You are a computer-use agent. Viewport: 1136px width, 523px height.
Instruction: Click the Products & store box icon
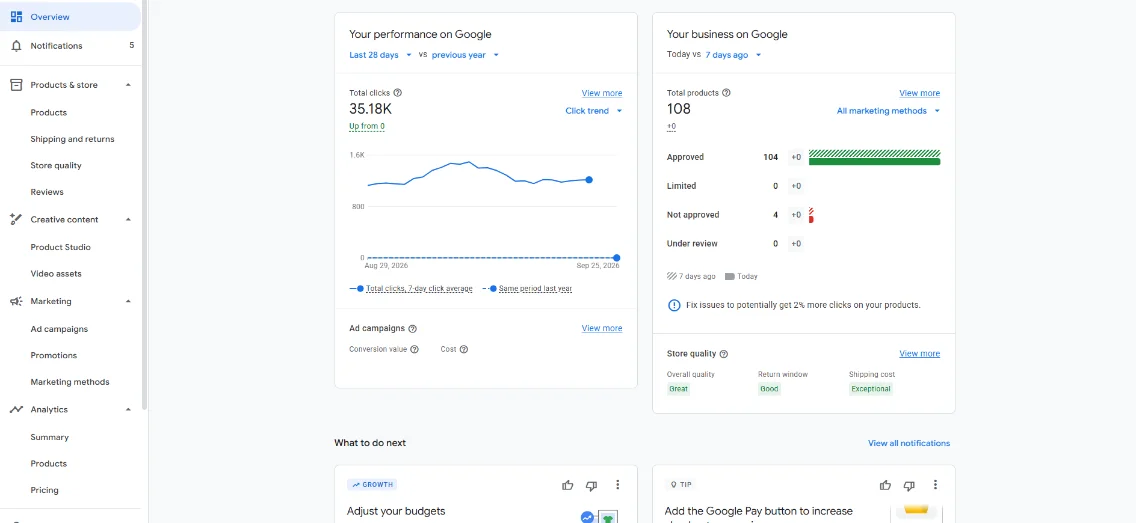coord(16,85)
